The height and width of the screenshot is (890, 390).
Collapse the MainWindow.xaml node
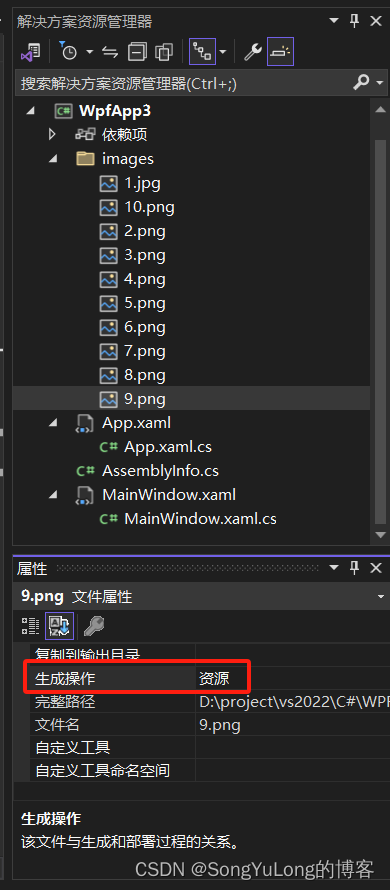click(53, 495)
